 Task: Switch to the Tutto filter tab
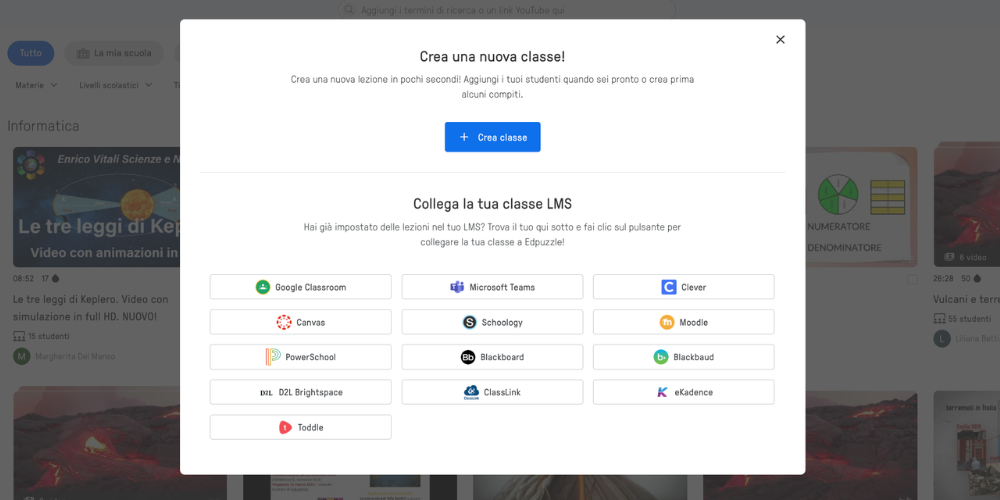click(31, 53)
